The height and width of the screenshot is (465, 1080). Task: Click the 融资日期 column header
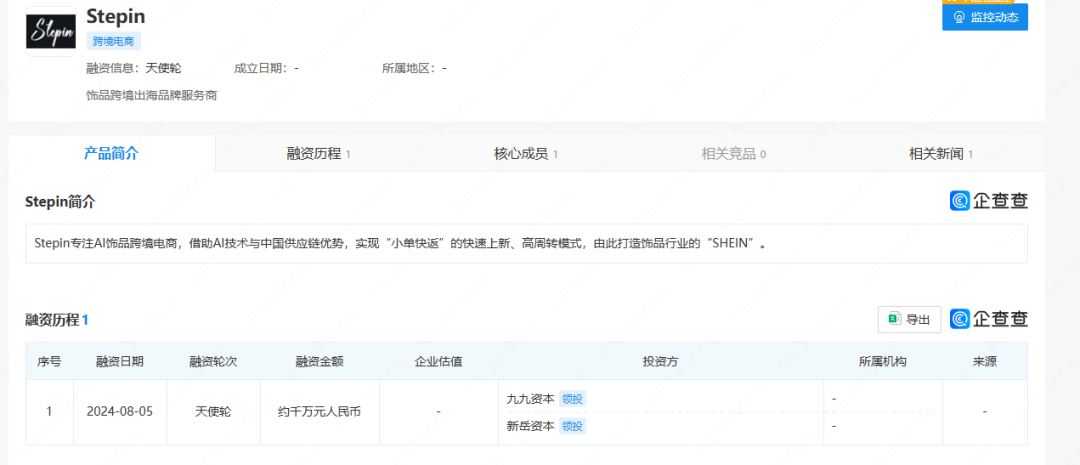tap(120, 361)
